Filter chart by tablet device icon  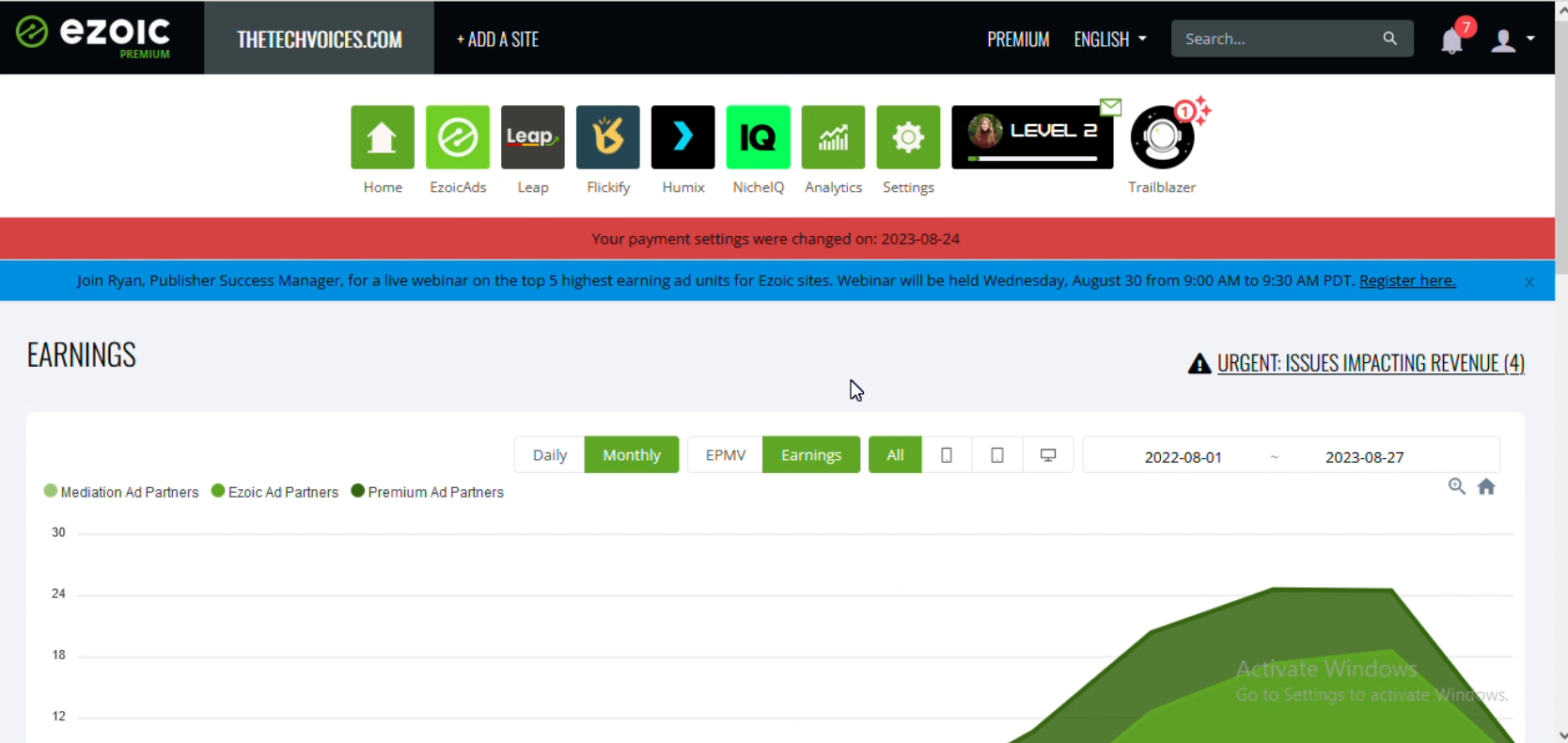[997, 455]
